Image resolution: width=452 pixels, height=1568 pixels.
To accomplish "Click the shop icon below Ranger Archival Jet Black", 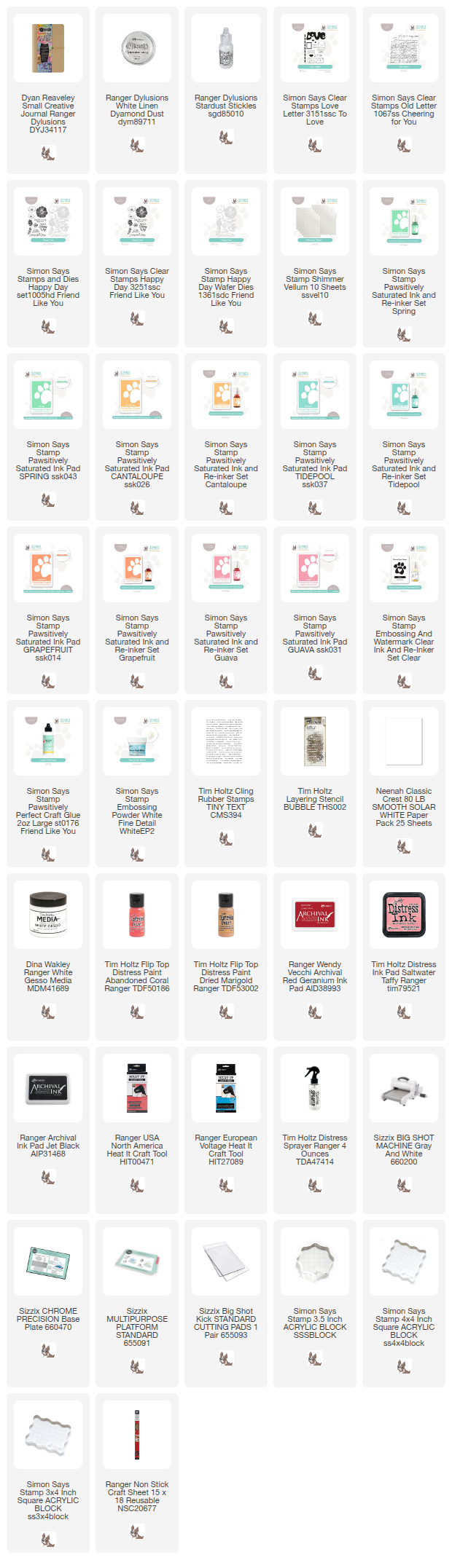I will 48,1177.
